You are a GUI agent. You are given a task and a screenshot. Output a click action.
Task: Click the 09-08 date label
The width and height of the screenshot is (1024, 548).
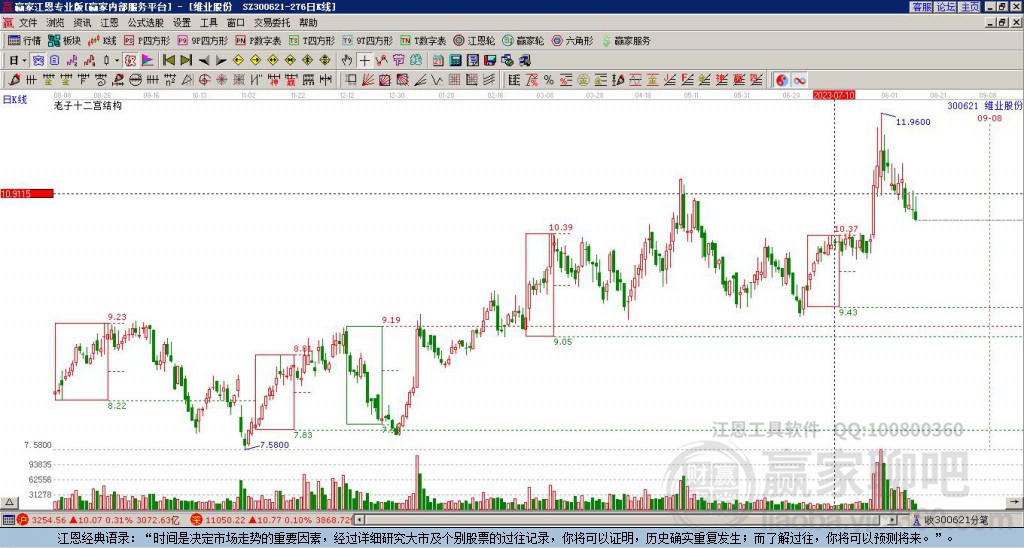click(x=989, y=118)
